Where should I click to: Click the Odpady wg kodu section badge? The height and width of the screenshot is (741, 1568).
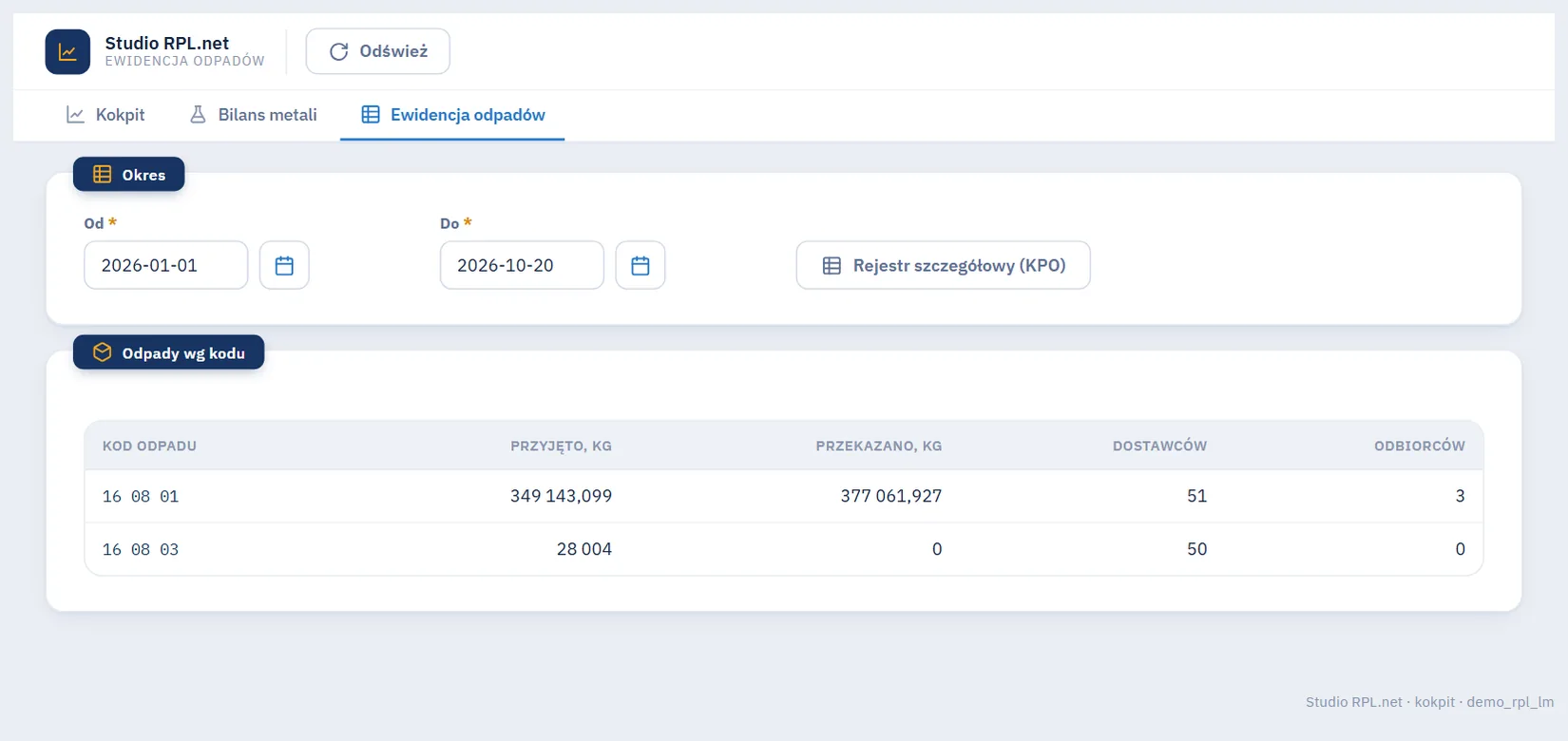pyautogui.click(x=169, y=353)
